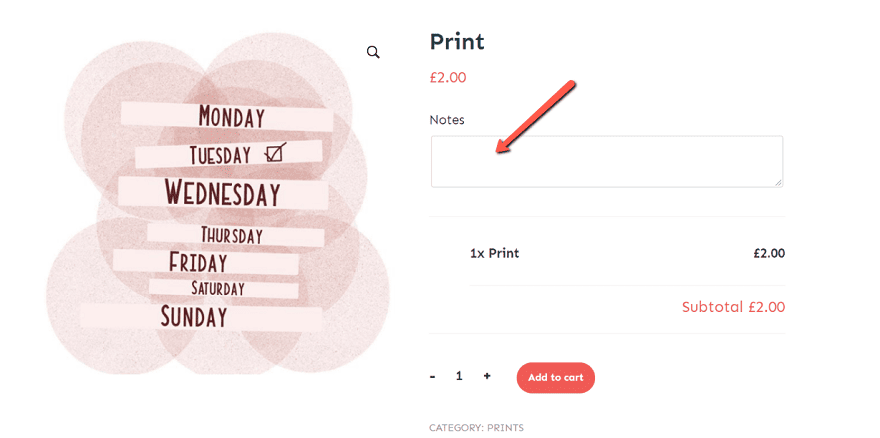
Task: Click the checkbox drawn beside Tuesday
Action: [276, 153]
